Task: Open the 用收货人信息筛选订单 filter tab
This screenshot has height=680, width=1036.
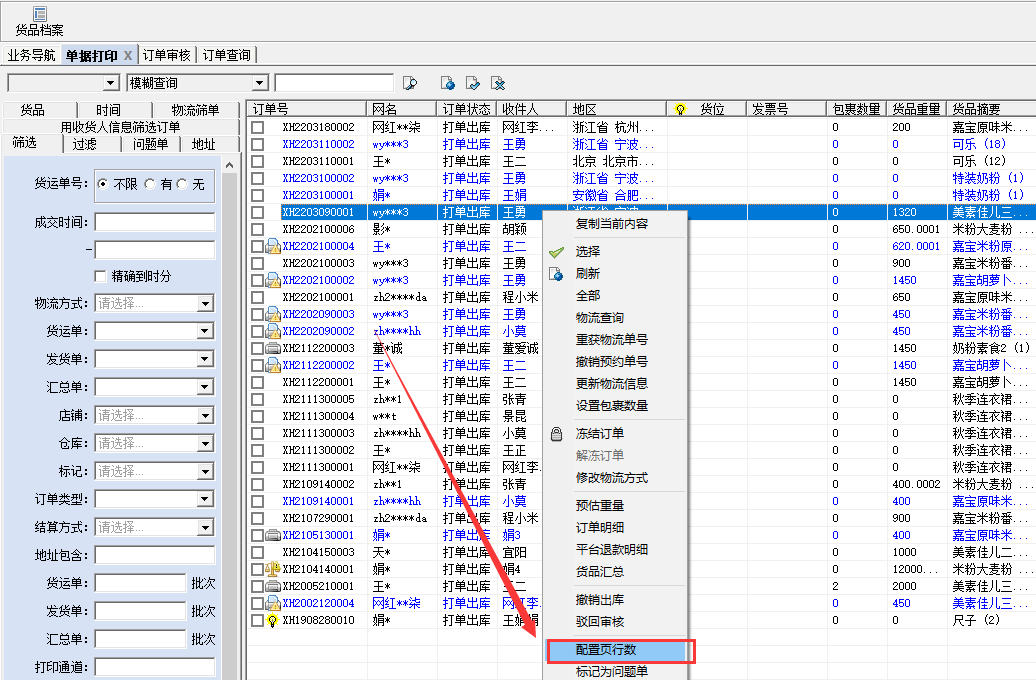Action: click(120, 127)
